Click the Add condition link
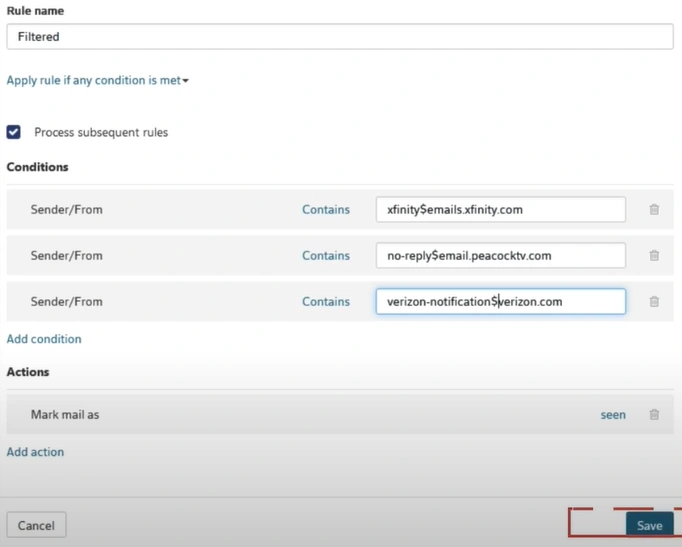Image resolution: width=682 pixels, height=547 pixels. click(44, 339)
